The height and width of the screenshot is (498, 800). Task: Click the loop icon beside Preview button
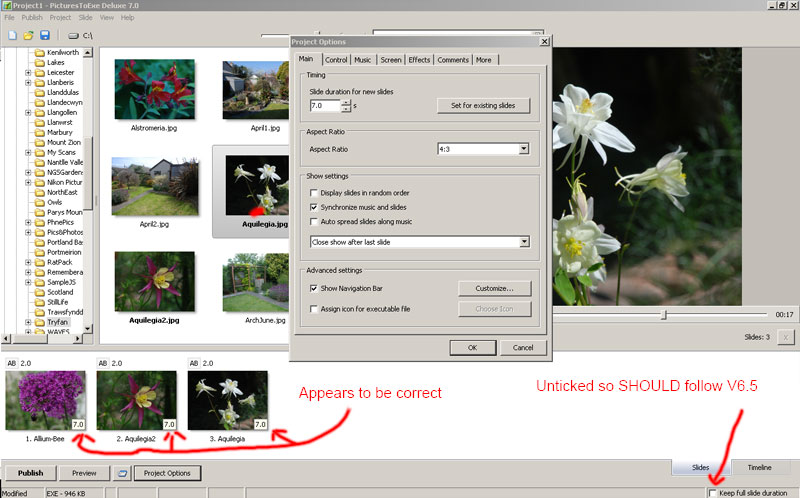(122, 473)
